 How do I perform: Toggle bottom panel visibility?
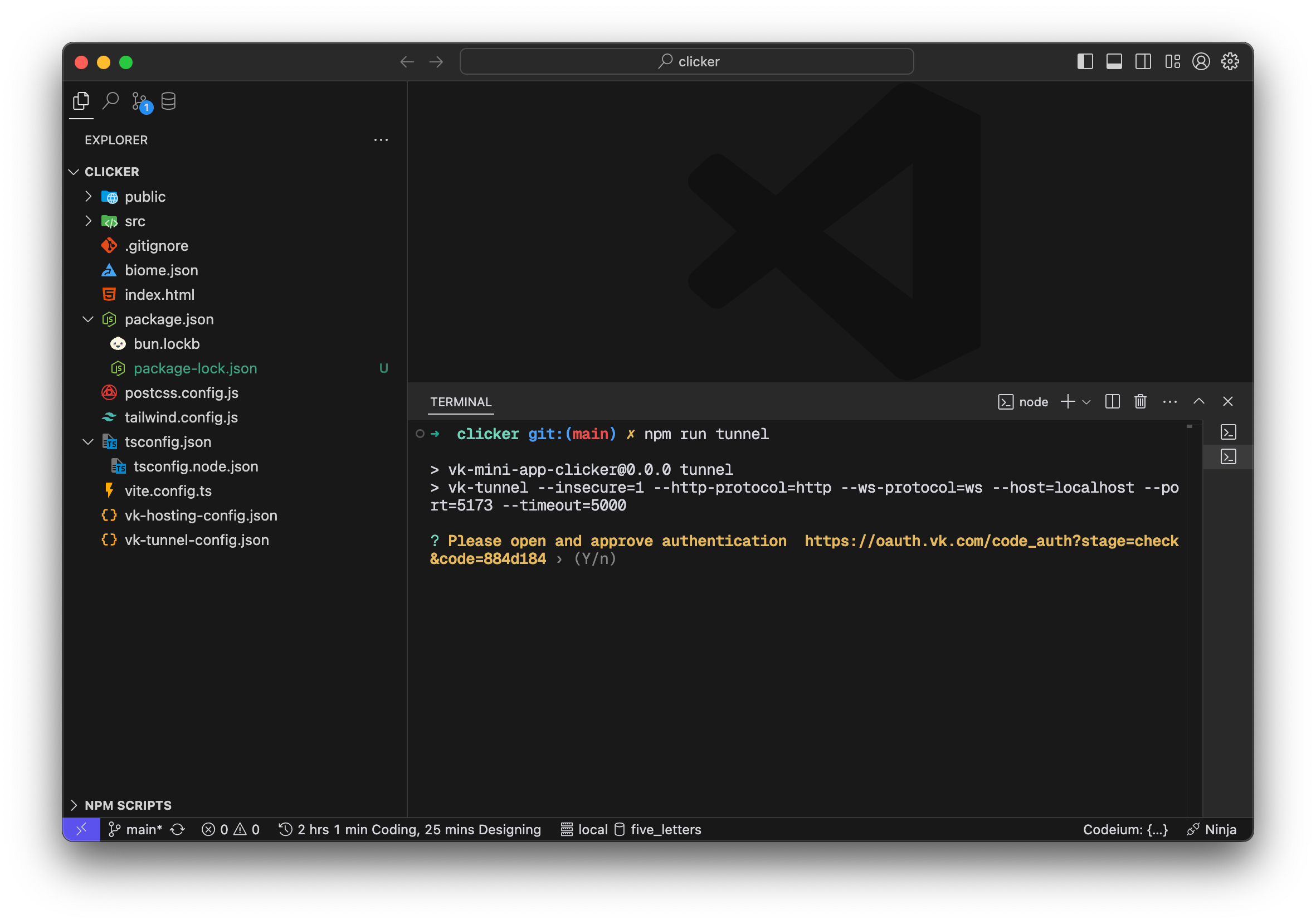pos(1114,61)
